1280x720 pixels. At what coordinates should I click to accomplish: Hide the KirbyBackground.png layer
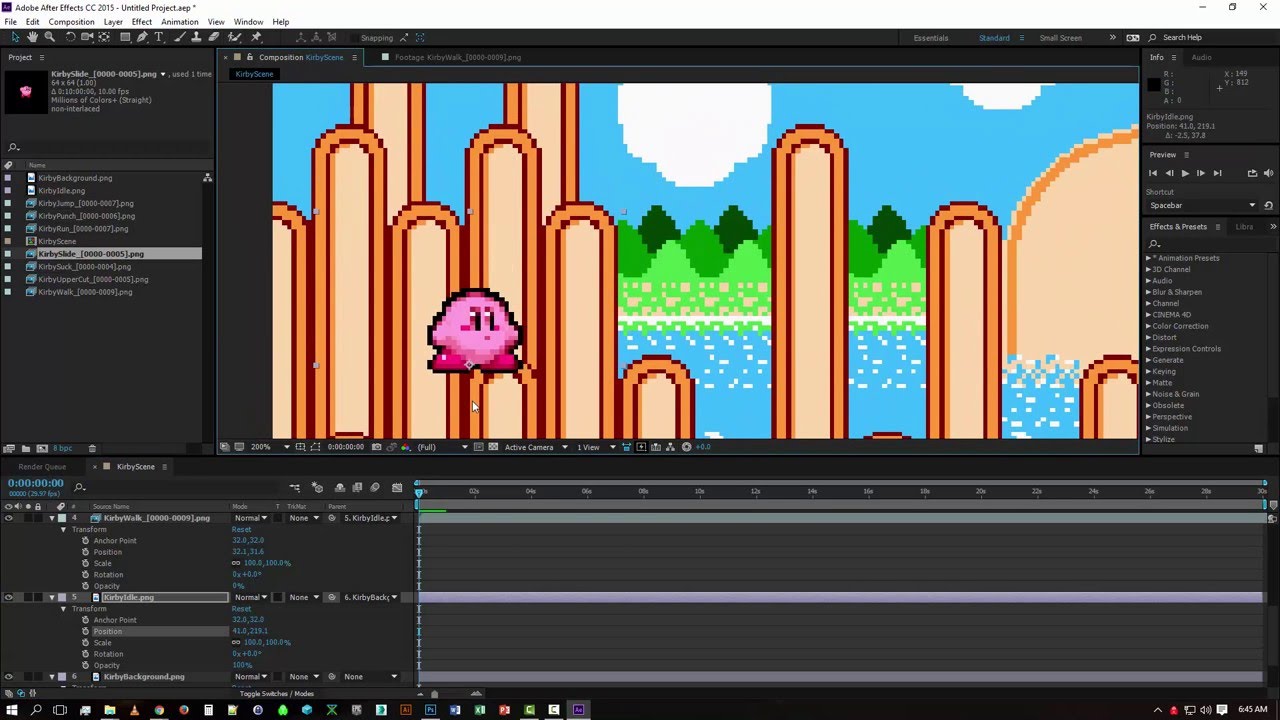tap(8, 677)
